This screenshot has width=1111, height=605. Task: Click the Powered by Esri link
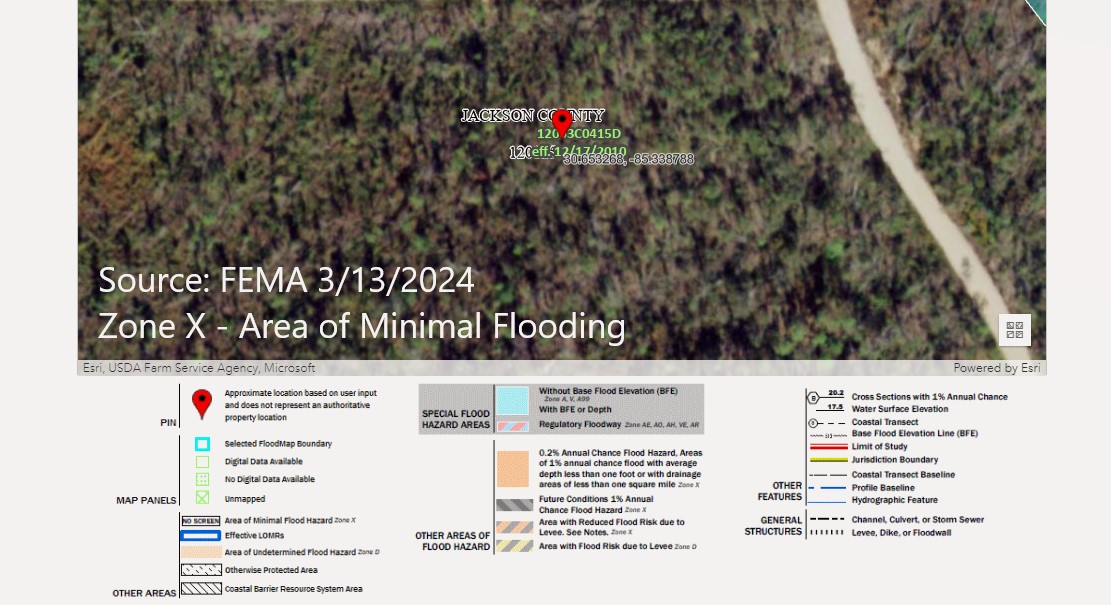tap(996, 368)
